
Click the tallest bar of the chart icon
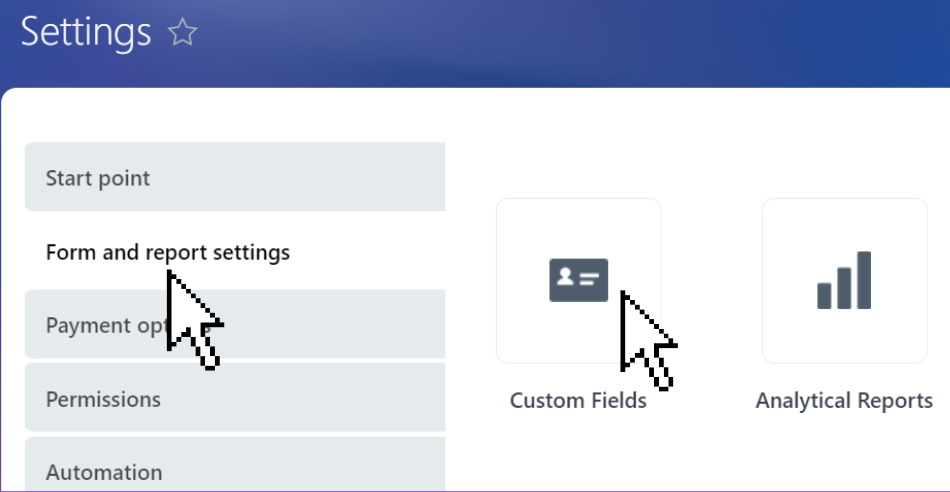(864, 280)
